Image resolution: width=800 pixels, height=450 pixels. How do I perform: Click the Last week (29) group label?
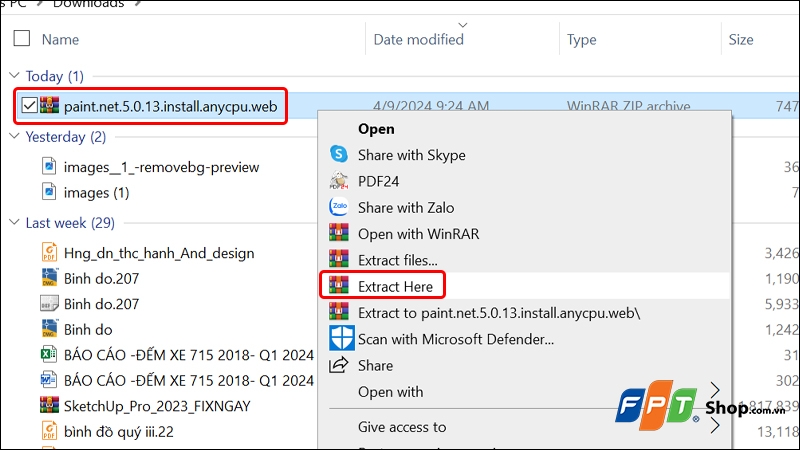(x=70, y=223)
